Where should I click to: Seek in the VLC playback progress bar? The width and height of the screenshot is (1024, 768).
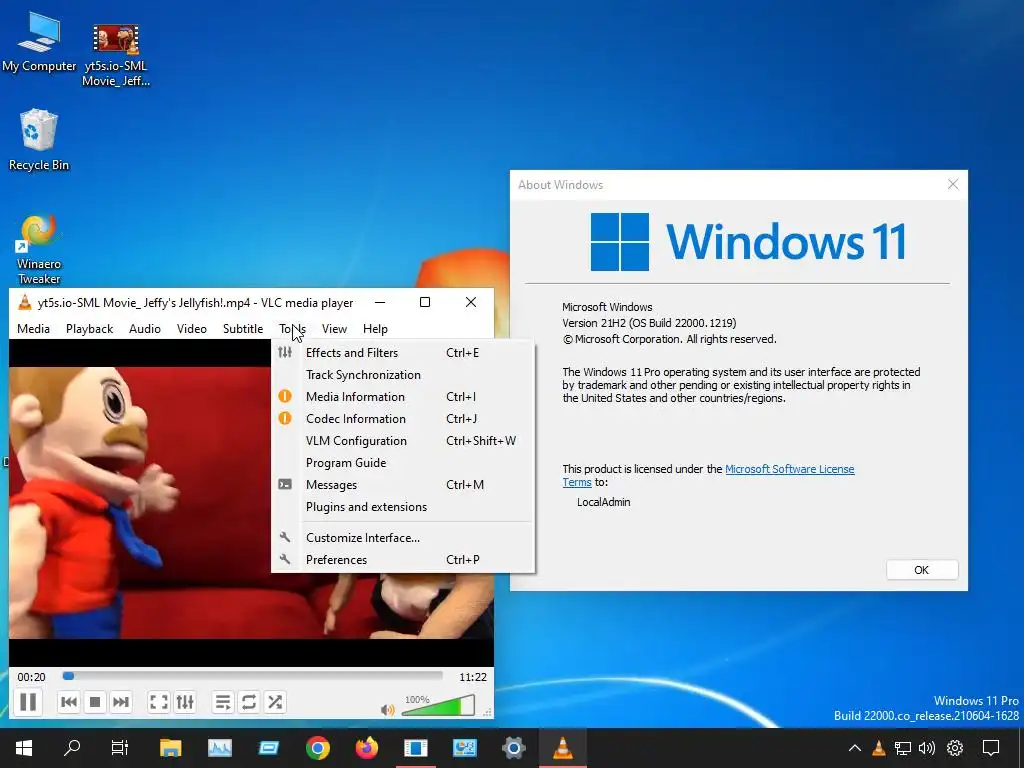click(x=253, y=676)
